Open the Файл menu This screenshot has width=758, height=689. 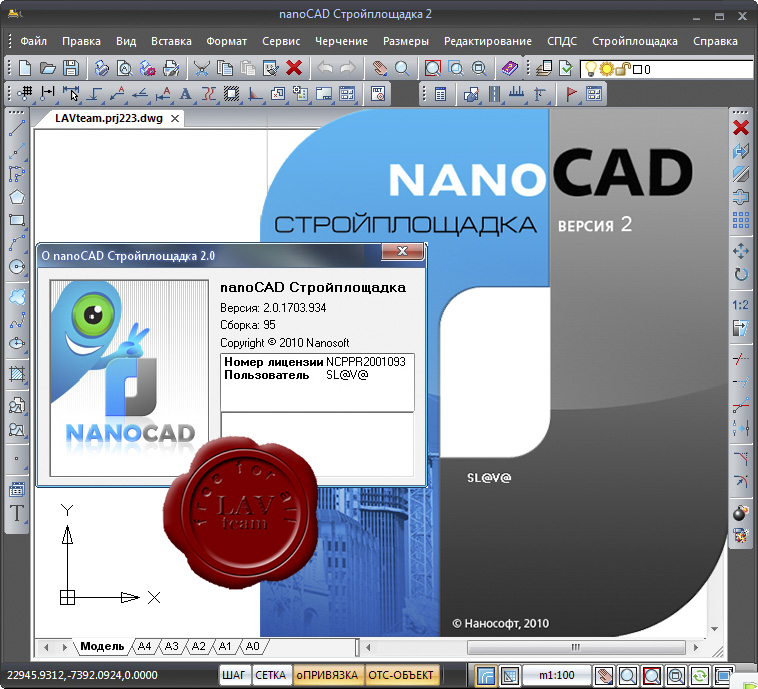pyautogui.click(x=33, y=41)
